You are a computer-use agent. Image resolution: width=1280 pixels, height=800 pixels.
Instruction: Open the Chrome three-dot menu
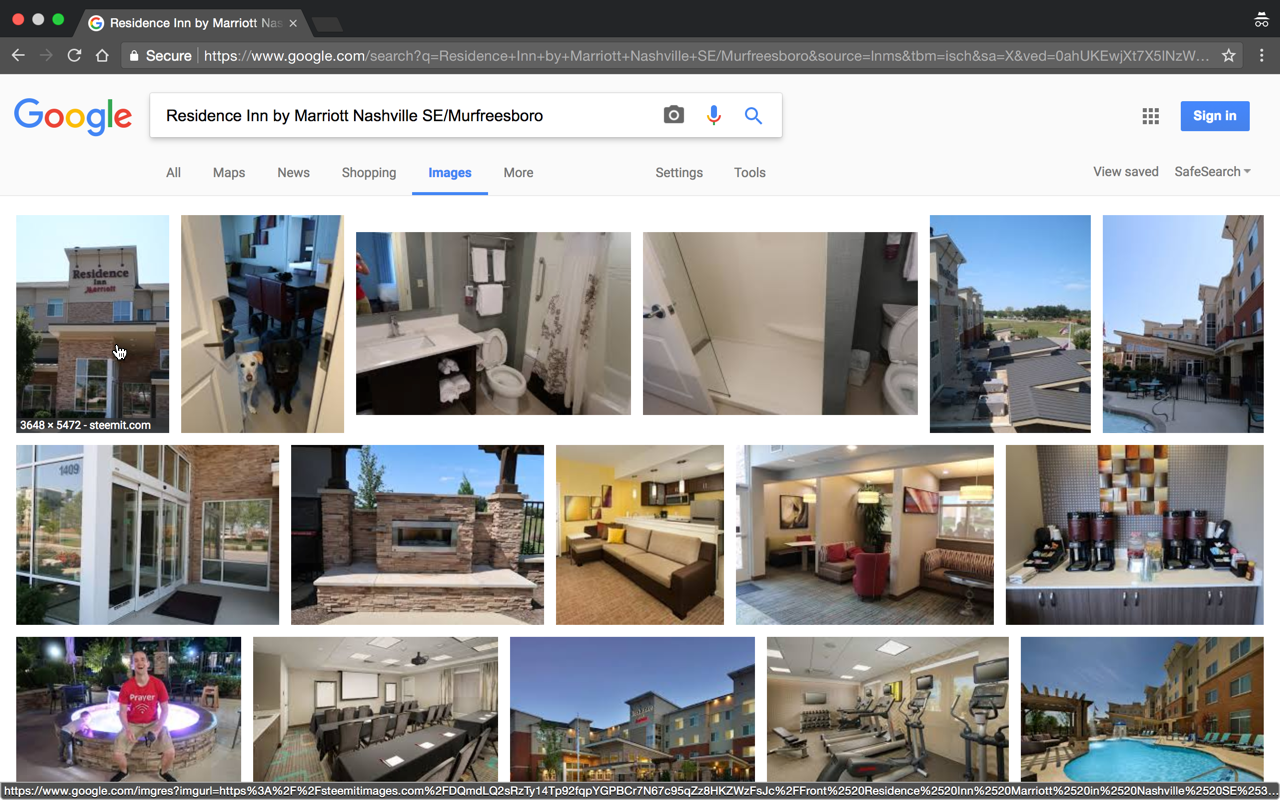(1261, 56)
